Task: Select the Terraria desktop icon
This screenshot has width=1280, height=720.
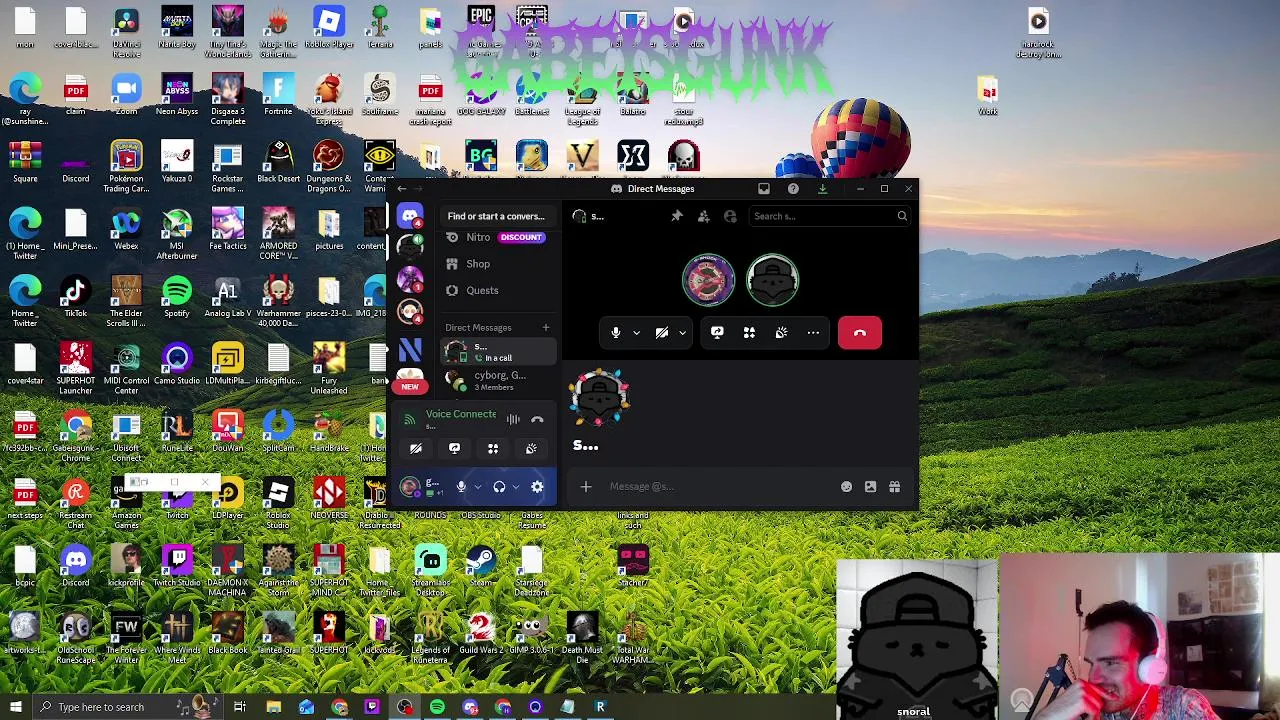Action: 380,29
